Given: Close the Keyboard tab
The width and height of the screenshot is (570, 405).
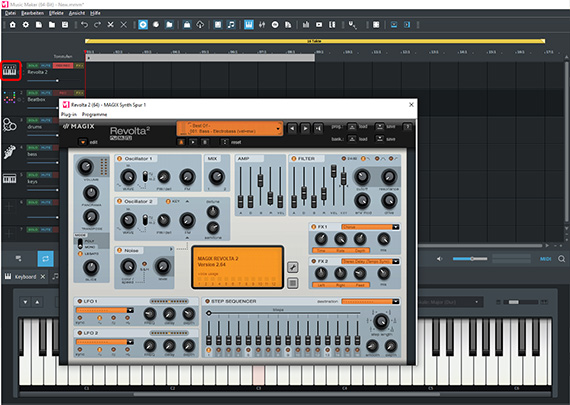Looking at the screenshot, I should 43,277.
